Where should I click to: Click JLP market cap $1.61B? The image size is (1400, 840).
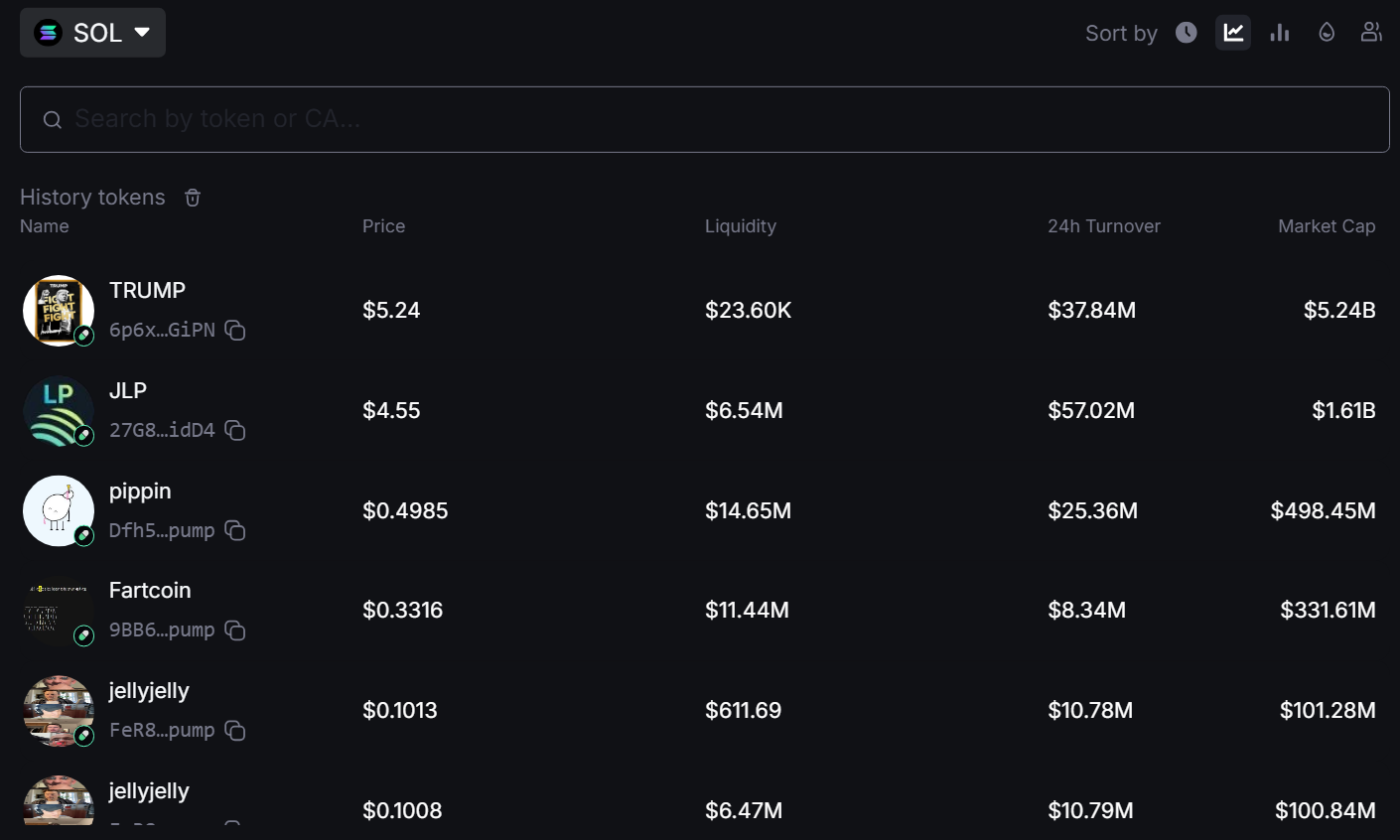click(x=1343, y=411)
